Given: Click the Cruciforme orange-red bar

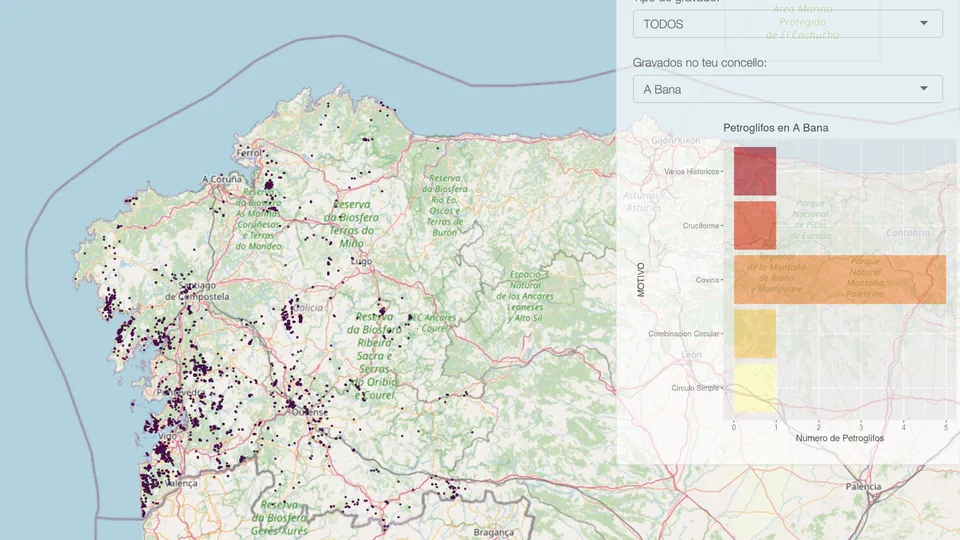Looking at the screenshot, I should click(x=755, y=225).
